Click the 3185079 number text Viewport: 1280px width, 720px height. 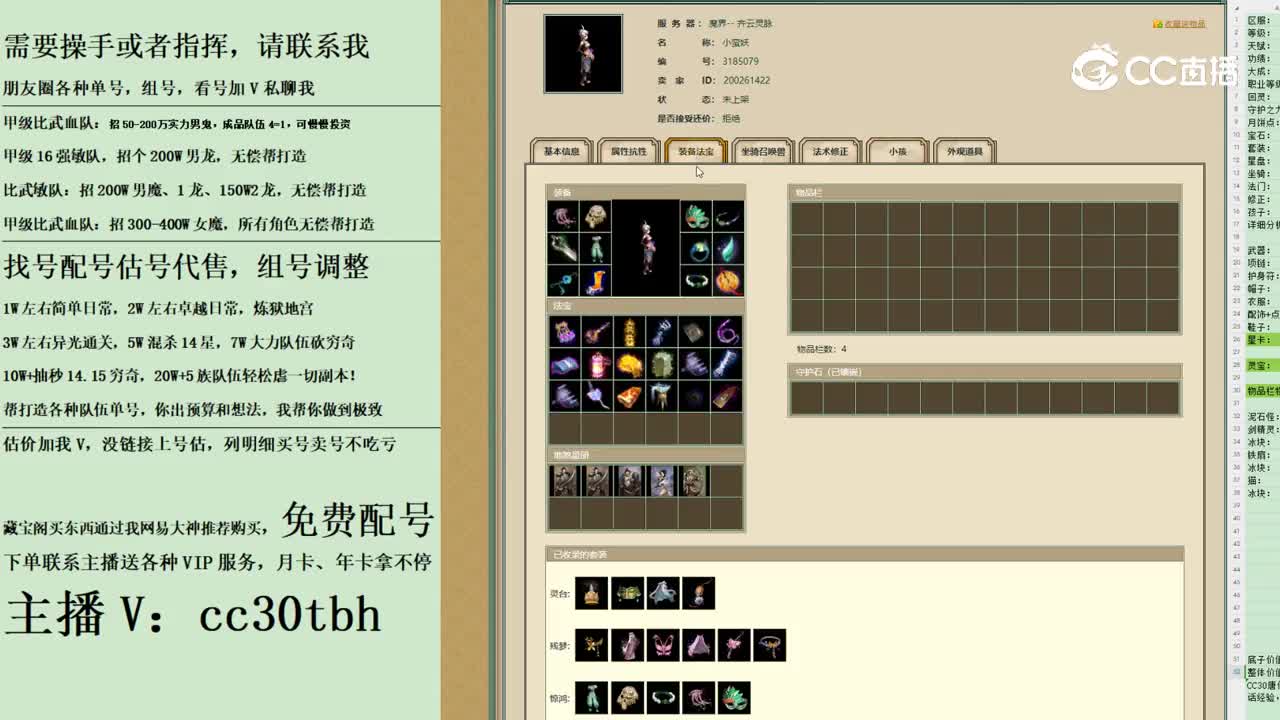[740, 61]
